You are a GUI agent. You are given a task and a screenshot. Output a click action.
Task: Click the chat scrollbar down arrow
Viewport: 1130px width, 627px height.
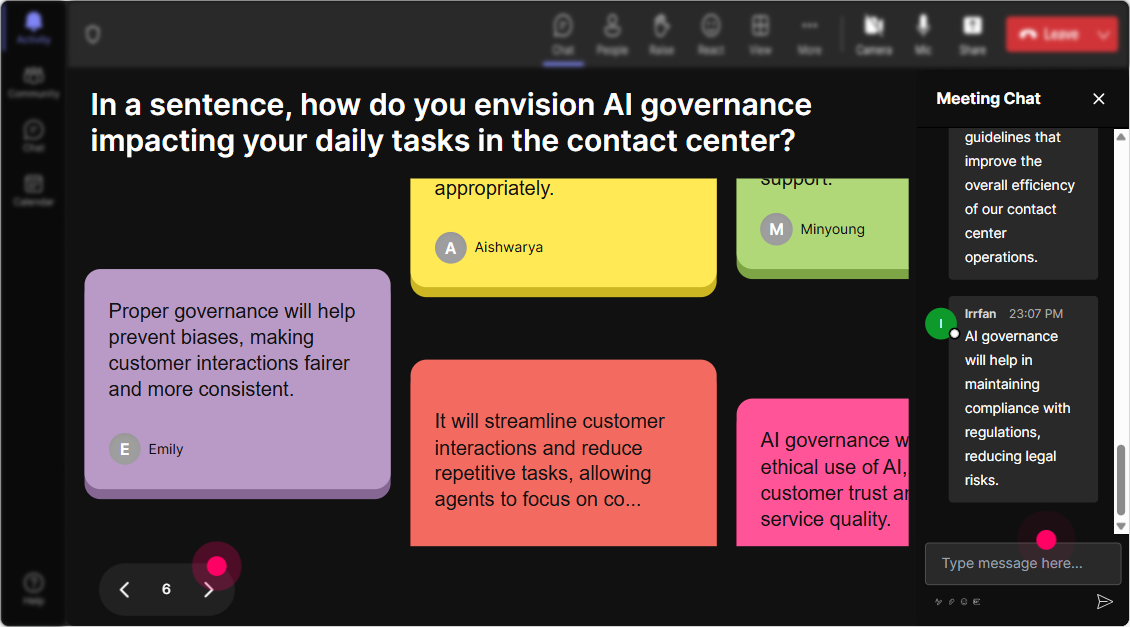pyautogui.click(x=1121, y=527)
